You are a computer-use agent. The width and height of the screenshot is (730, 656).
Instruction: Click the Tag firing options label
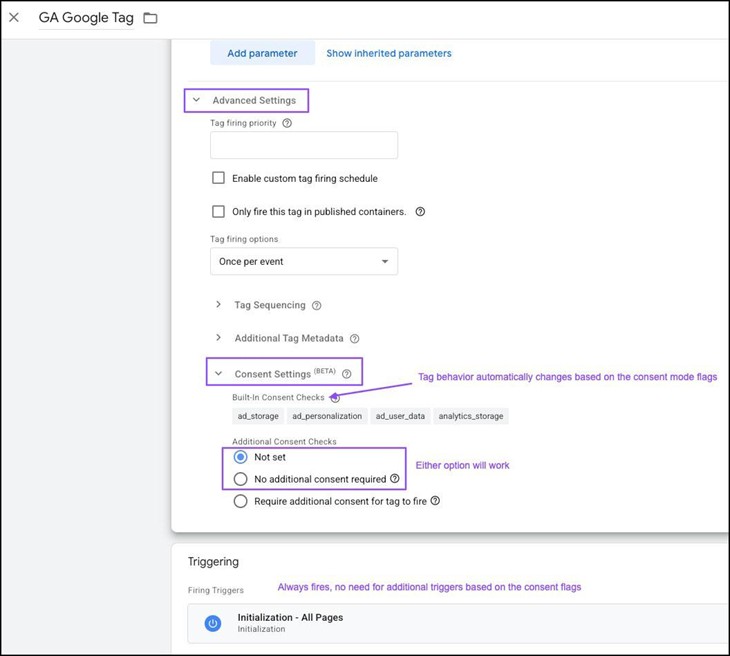tap(244, 239)
